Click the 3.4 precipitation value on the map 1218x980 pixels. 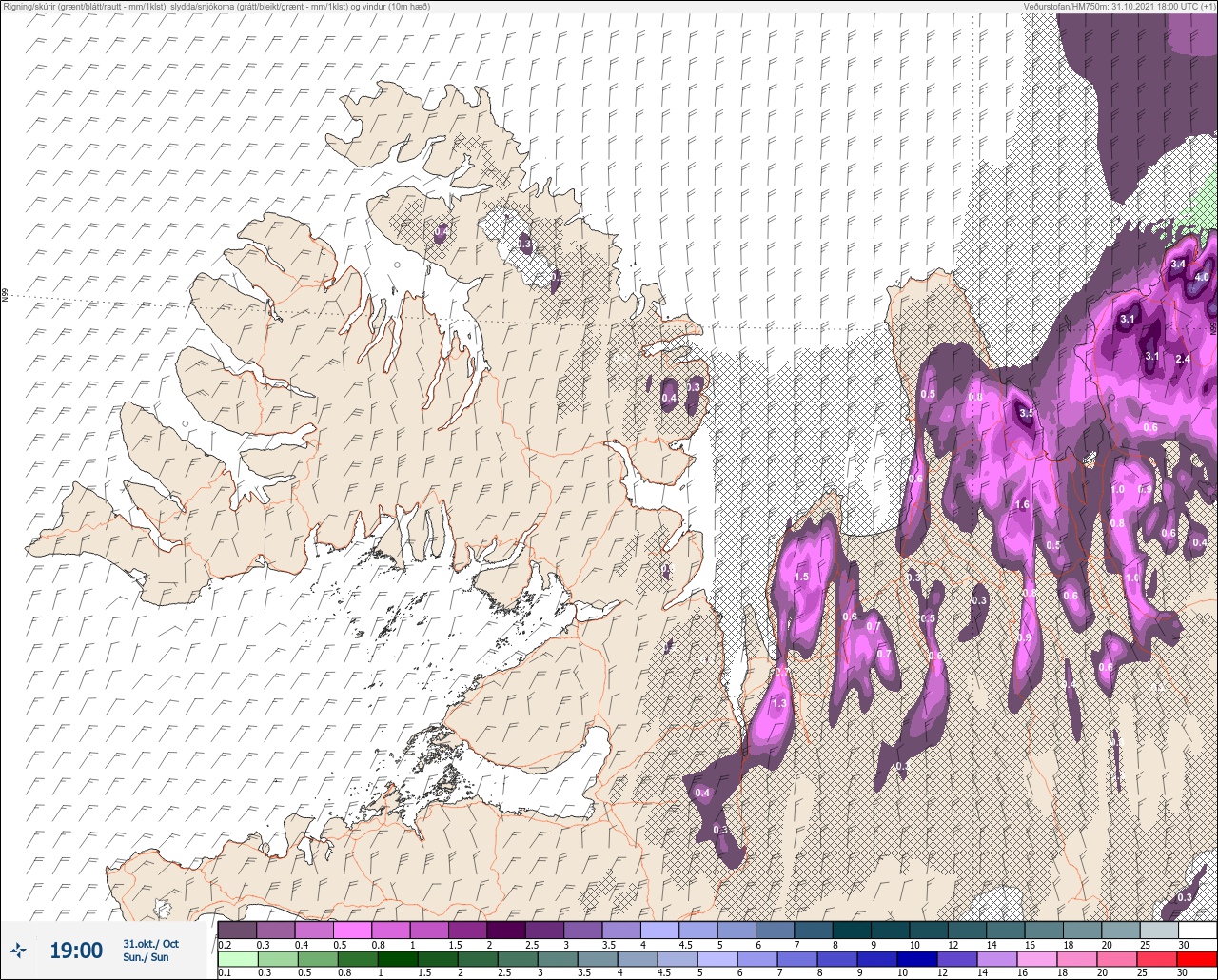point(1178,264)
